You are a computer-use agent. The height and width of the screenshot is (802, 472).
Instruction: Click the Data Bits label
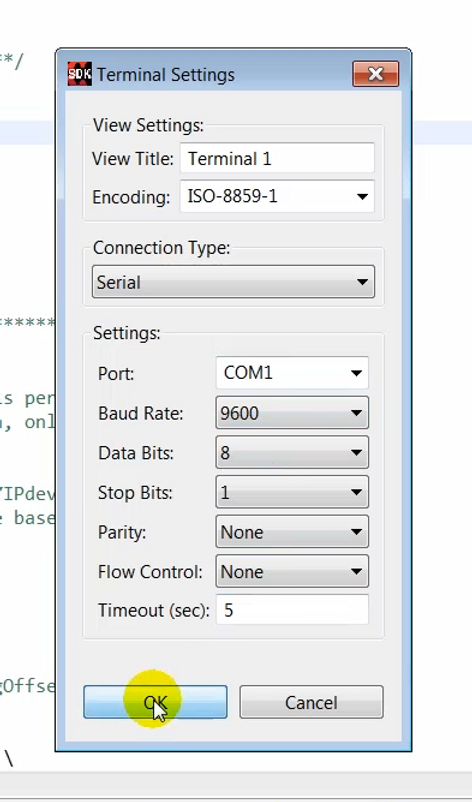tap(136, 453)
